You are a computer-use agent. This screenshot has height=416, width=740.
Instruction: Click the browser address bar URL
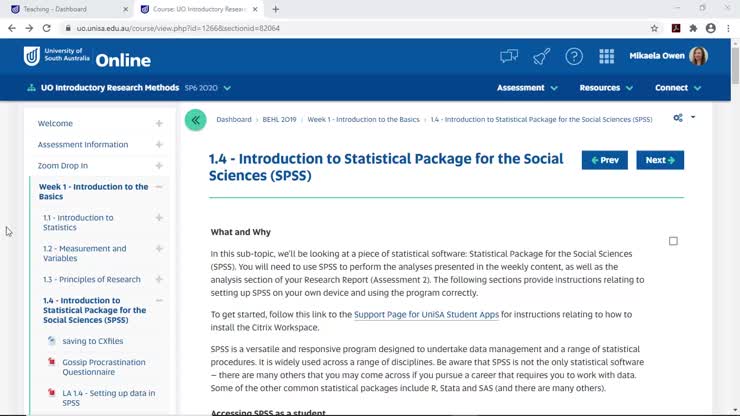[x=178, y=28]
